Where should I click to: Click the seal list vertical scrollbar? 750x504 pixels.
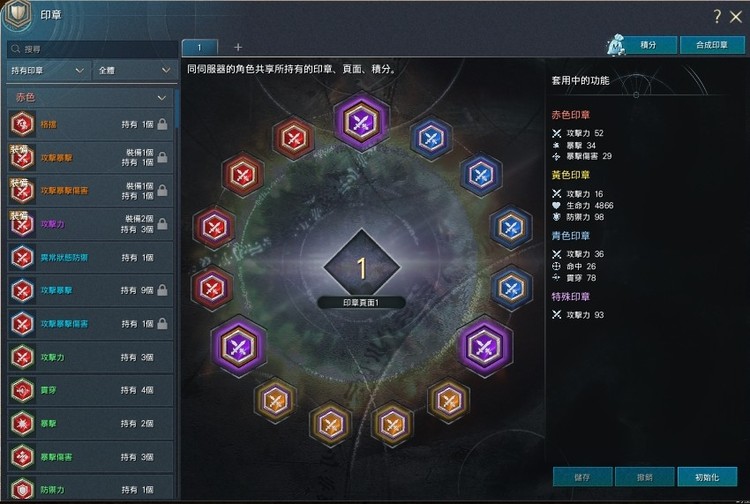[177, 109]
